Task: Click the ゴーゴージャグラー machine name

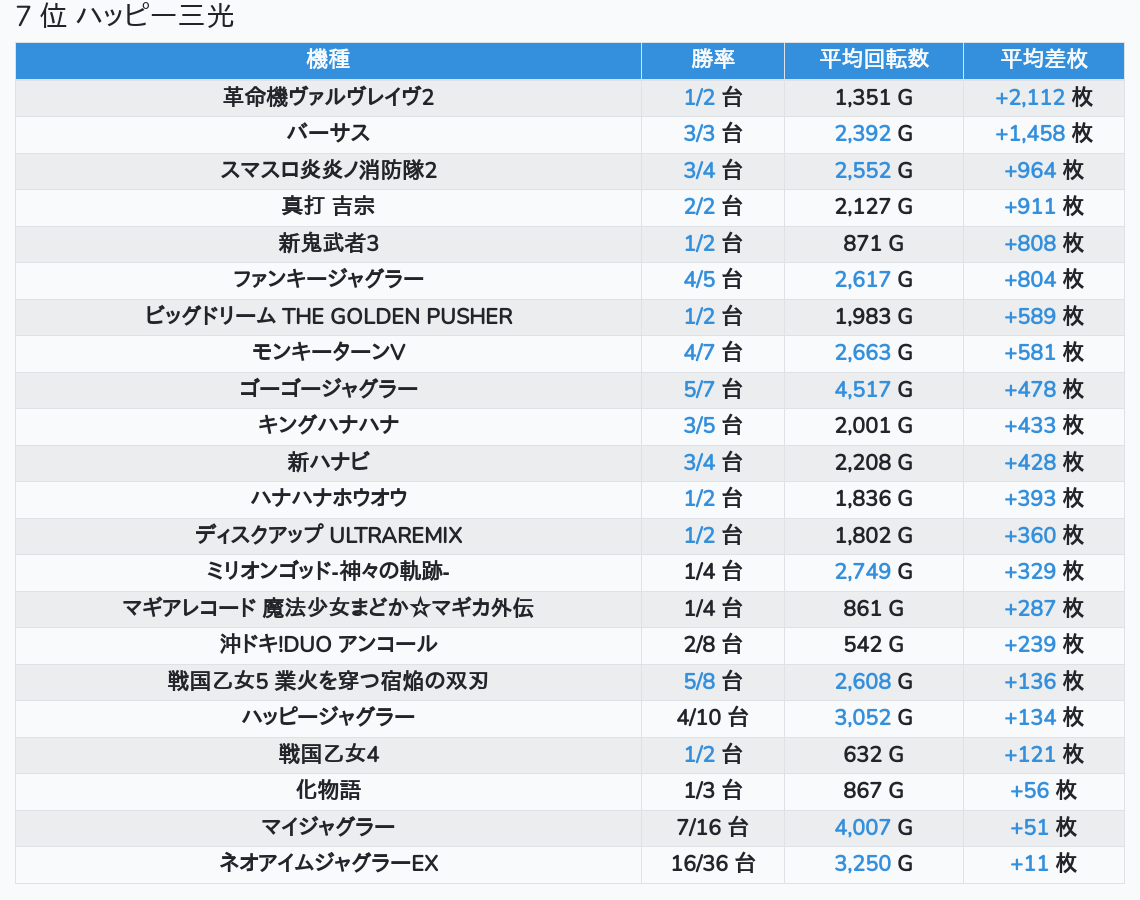Action: click(x=328, y=390)
